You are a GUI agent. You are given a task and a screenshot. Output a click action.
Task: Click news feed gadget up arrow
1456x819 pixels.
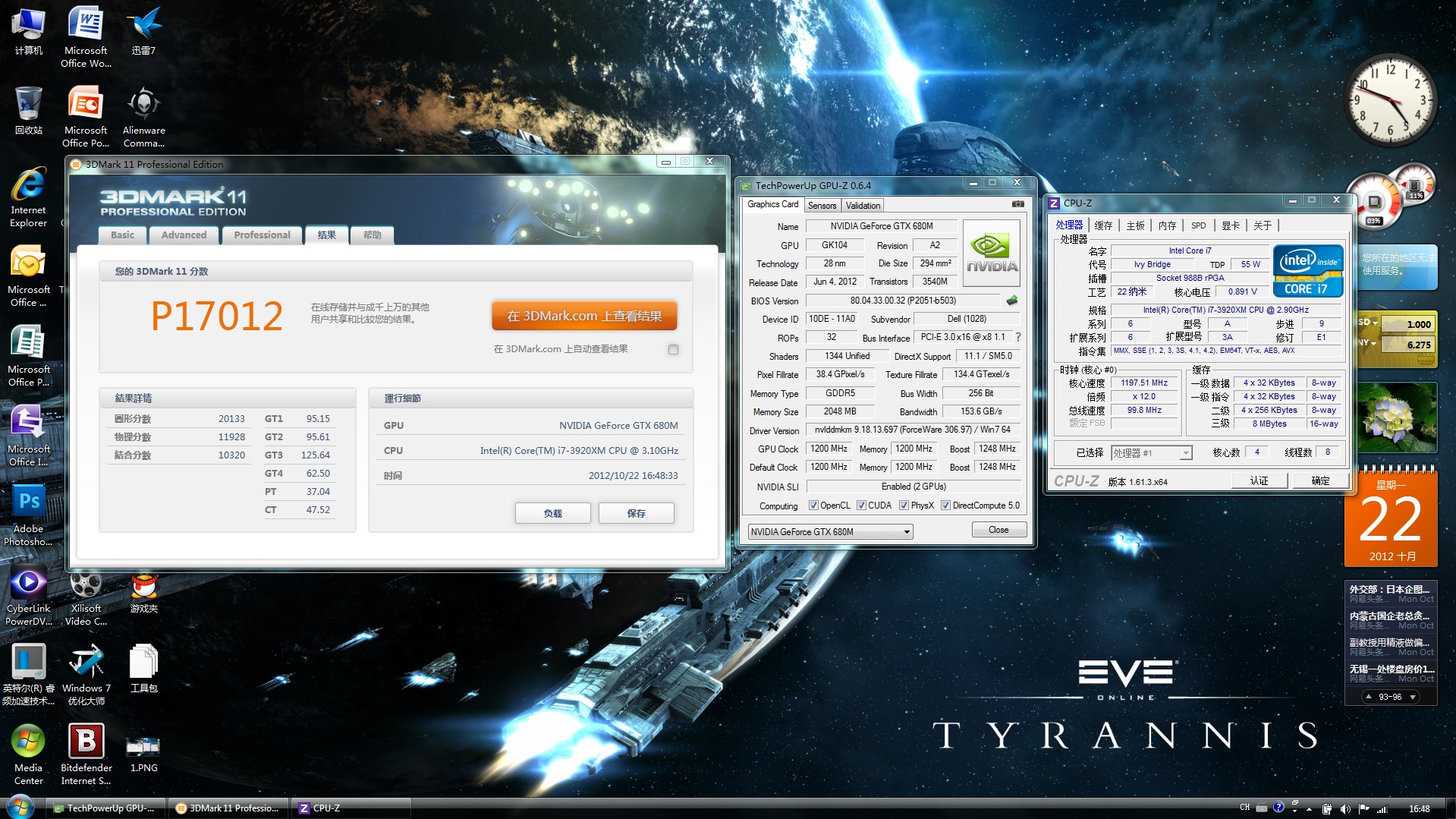tap(1368, 697)
